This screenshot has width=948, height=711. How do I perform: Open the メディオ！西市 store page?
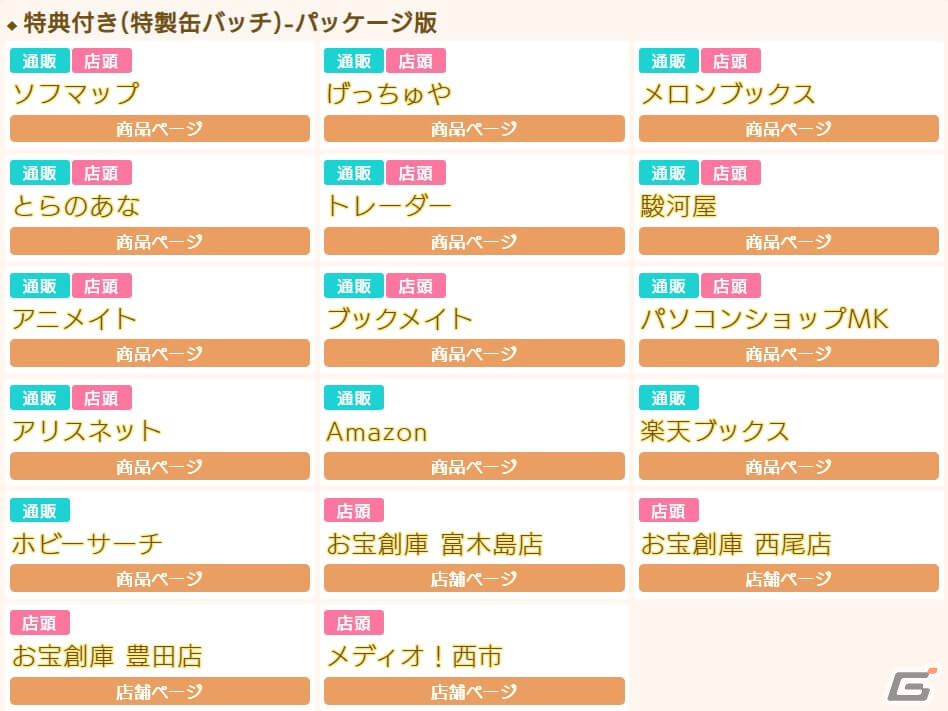[x=474, y=691]
